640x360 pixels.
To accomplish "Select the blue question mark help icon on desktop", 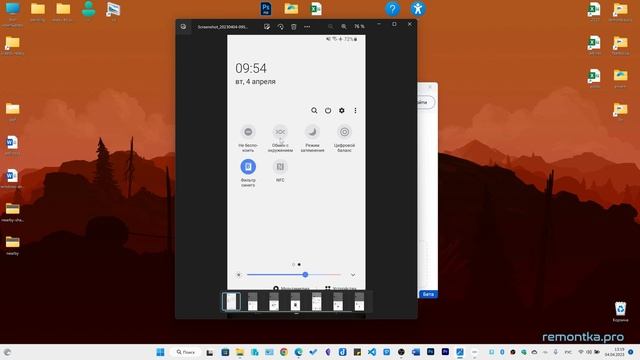I will [393, 9].
